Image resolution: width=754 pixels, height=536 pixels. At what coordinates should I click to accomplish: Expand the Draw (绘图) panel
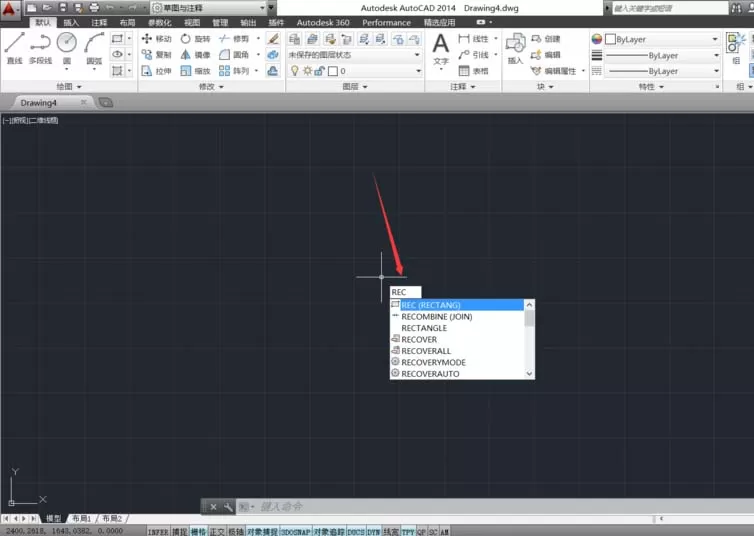tap(69, 87)
